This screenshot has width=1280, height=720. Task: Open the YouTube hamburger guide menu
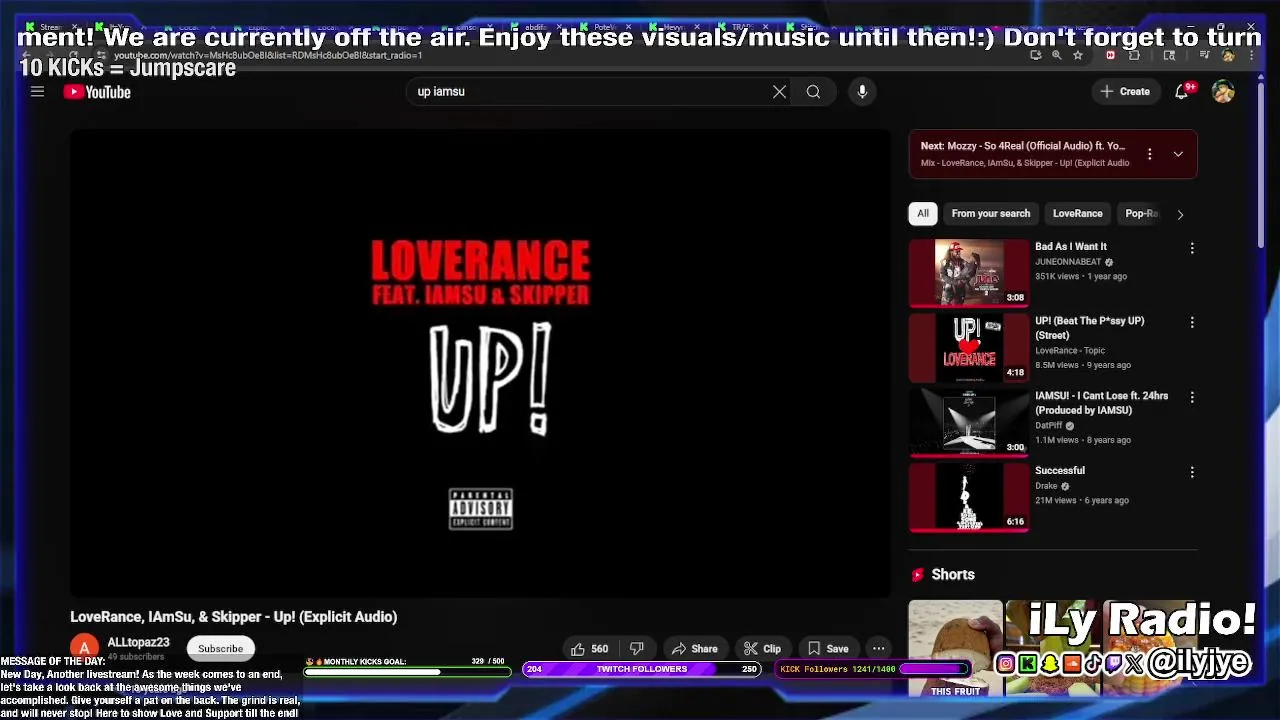[37, 92]
